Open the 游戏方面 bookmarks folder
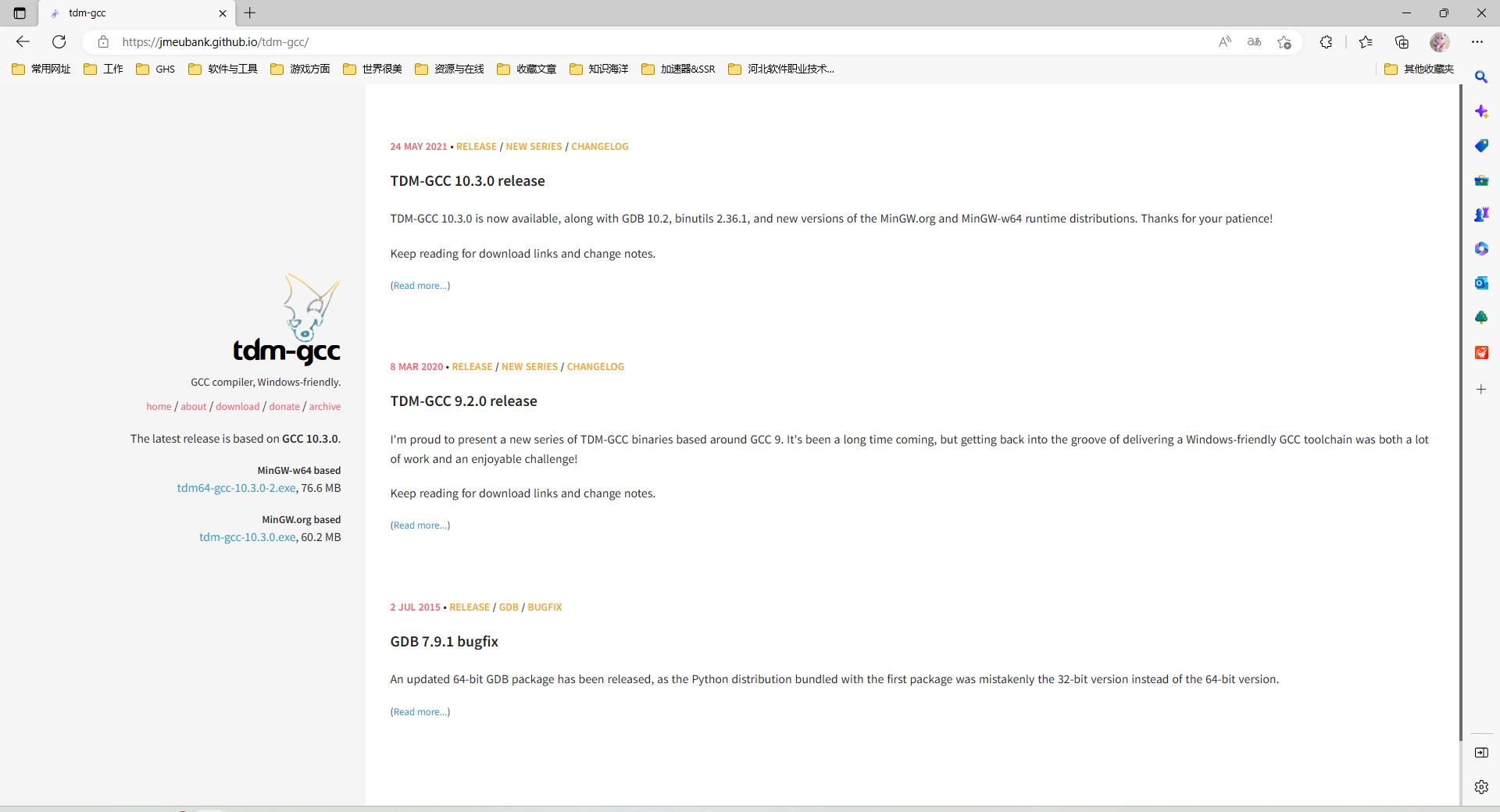 pos(301,69)
